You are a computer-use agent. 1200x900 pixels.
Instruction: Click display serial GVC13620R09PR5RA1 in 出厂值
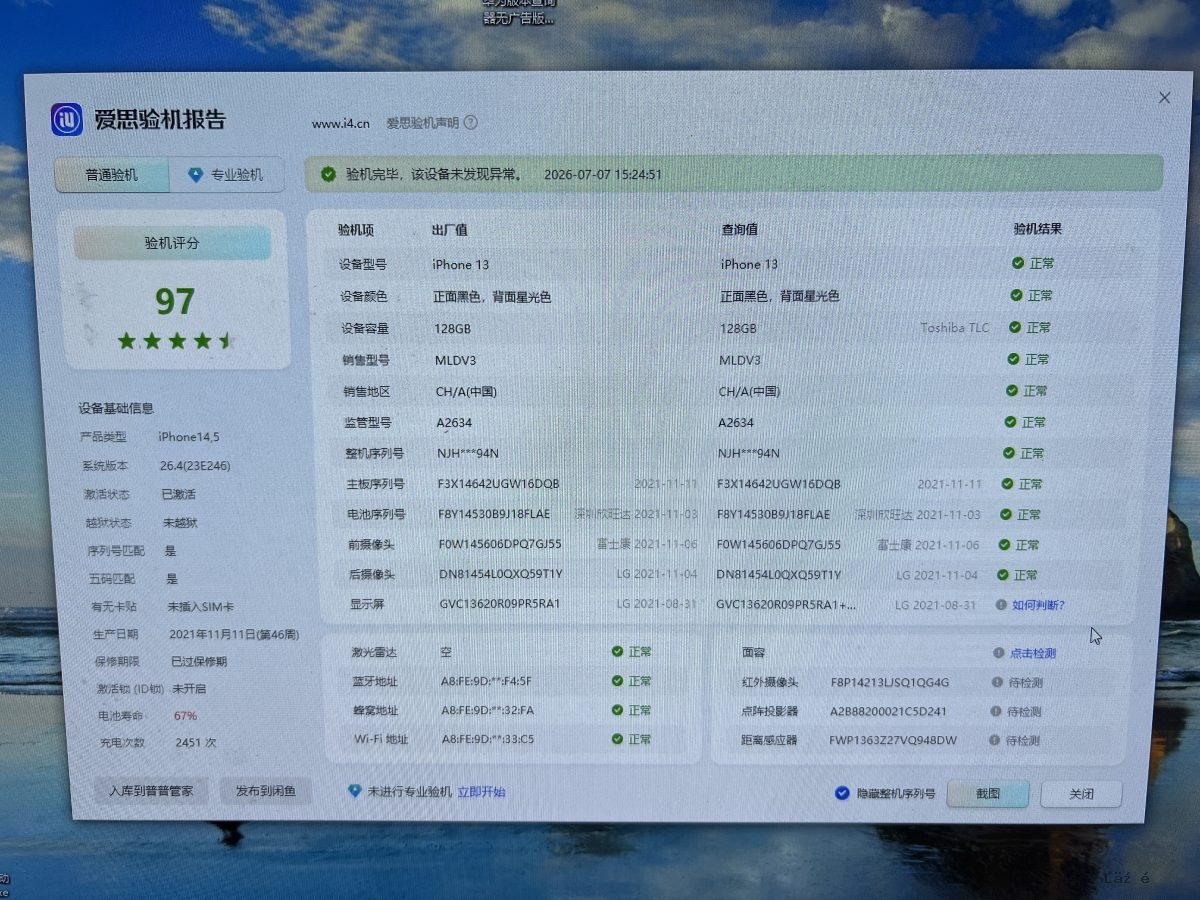[500, 604]
